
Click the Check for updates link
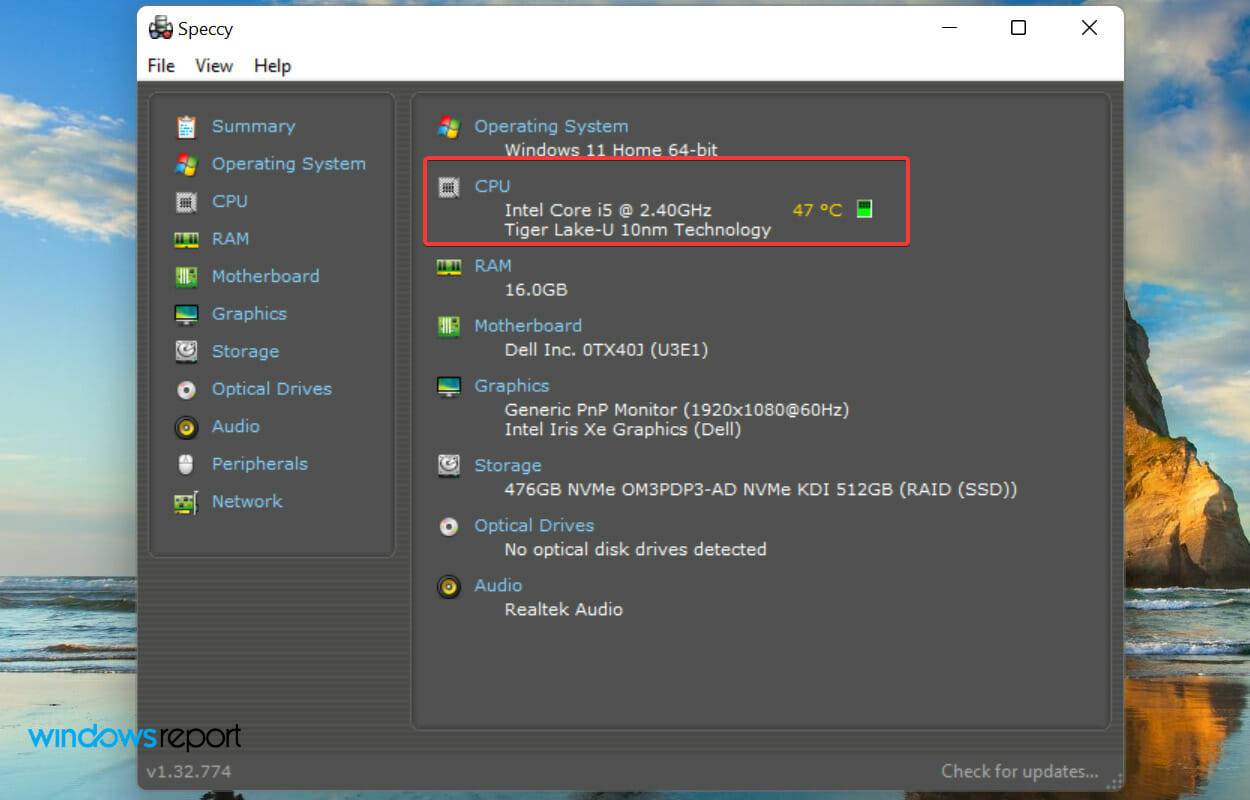point(1019,771)
